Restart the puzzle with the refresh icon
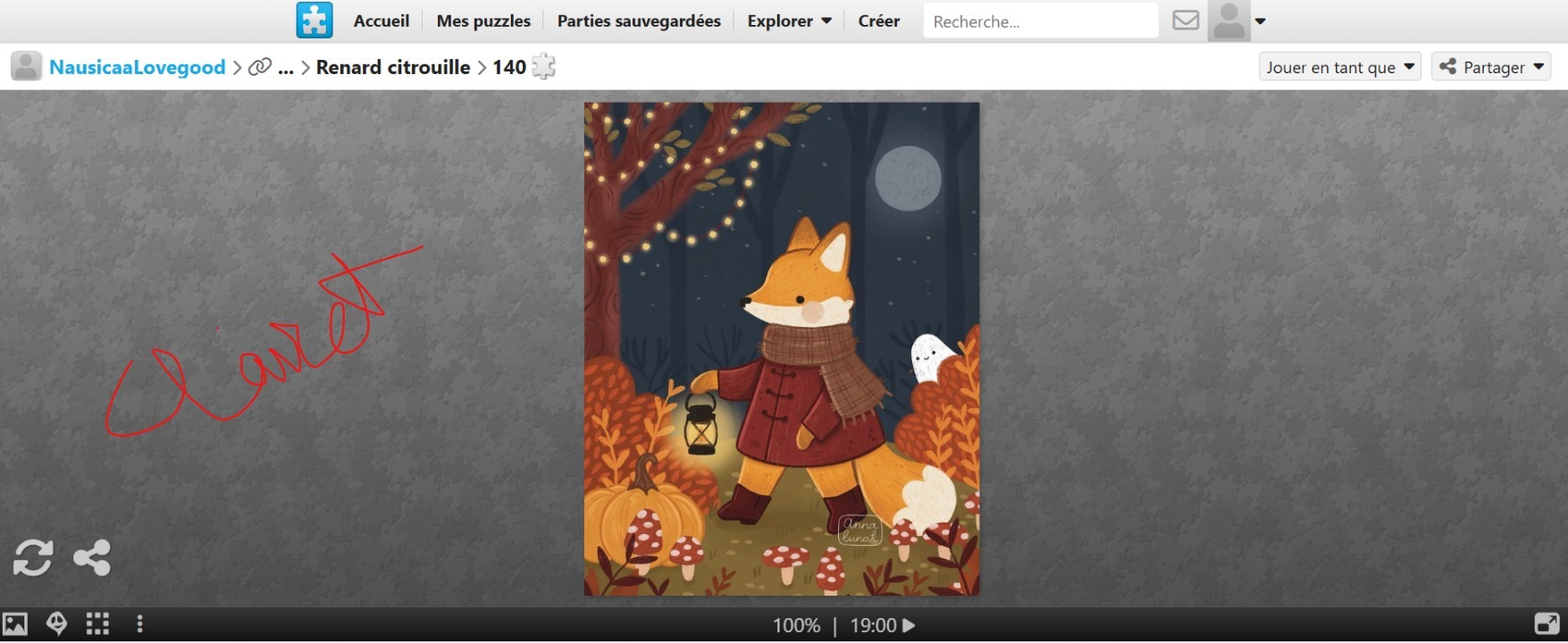Image resolution: width=1568 pixels, height=643 pixels. 33,558
